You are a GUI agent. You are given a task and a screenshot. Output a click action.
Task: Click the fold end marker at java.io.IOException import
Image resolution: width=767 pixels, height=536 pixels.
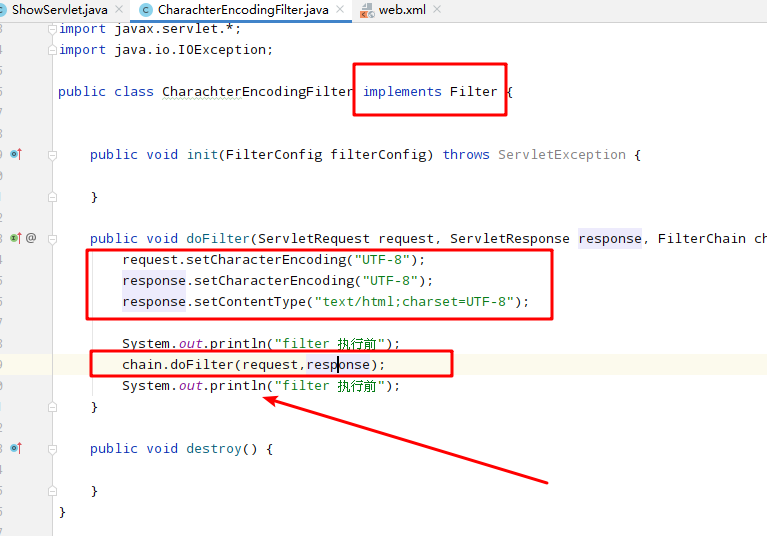coord(52,50)
